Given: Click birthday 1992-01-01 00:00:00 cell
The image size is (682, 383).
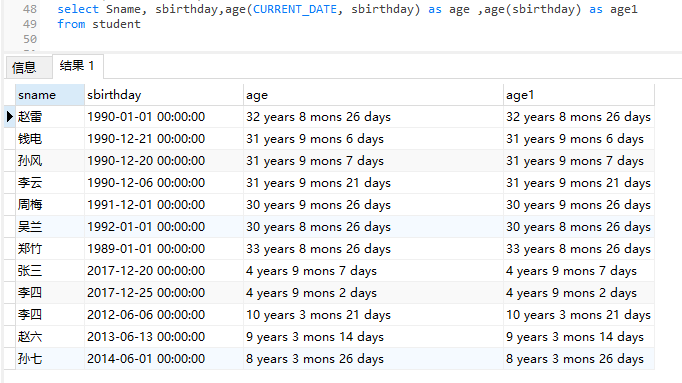Looking at the screenshot, I should (x=164, y=227).
